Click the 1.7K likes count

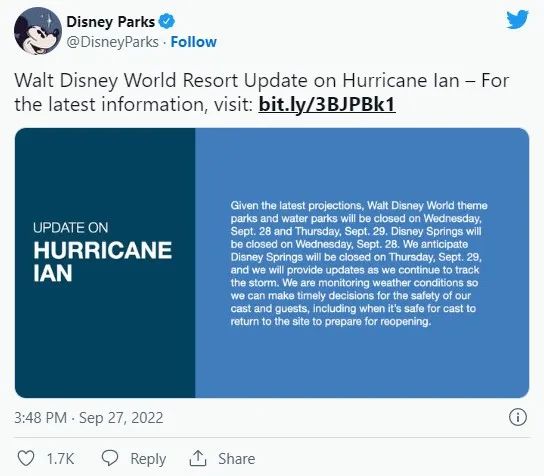(x=60, y=459)
